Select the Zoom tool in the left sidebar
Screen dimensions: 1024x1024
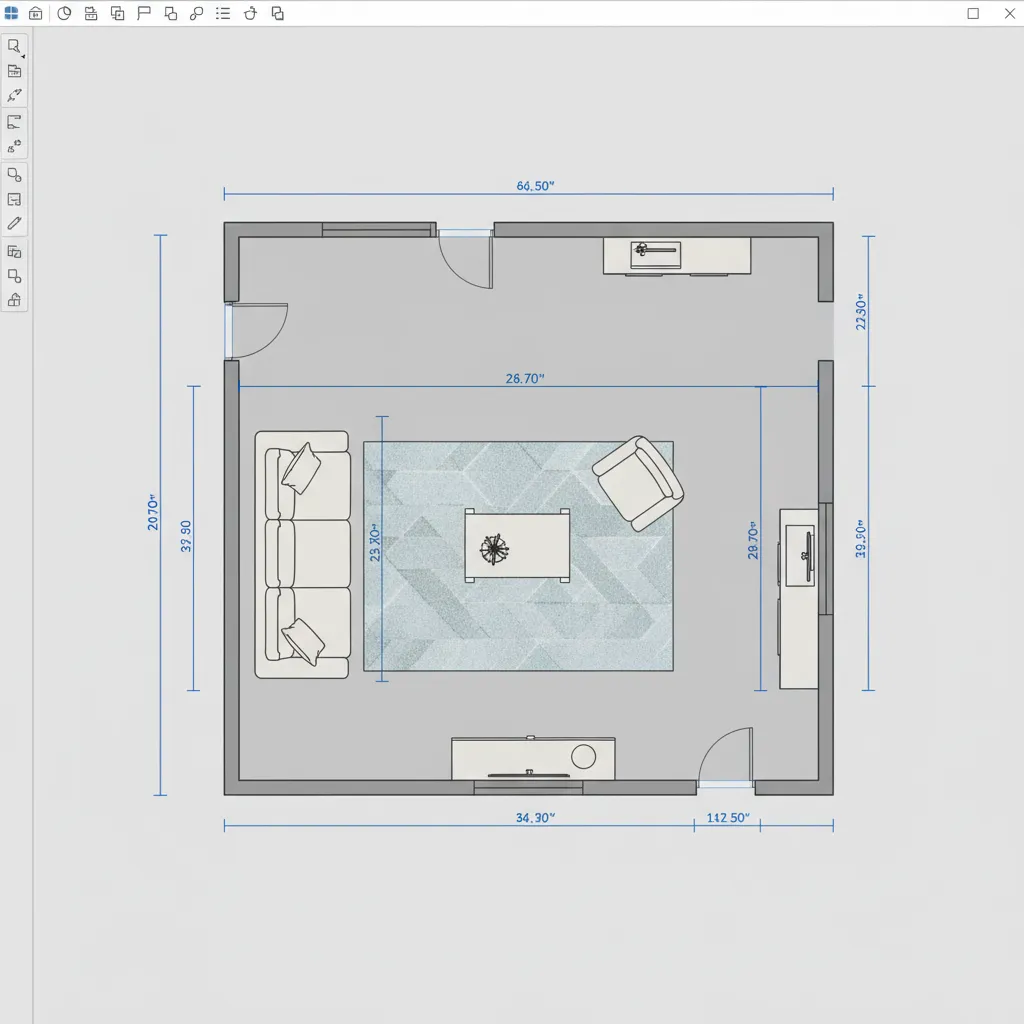[14, 45]
